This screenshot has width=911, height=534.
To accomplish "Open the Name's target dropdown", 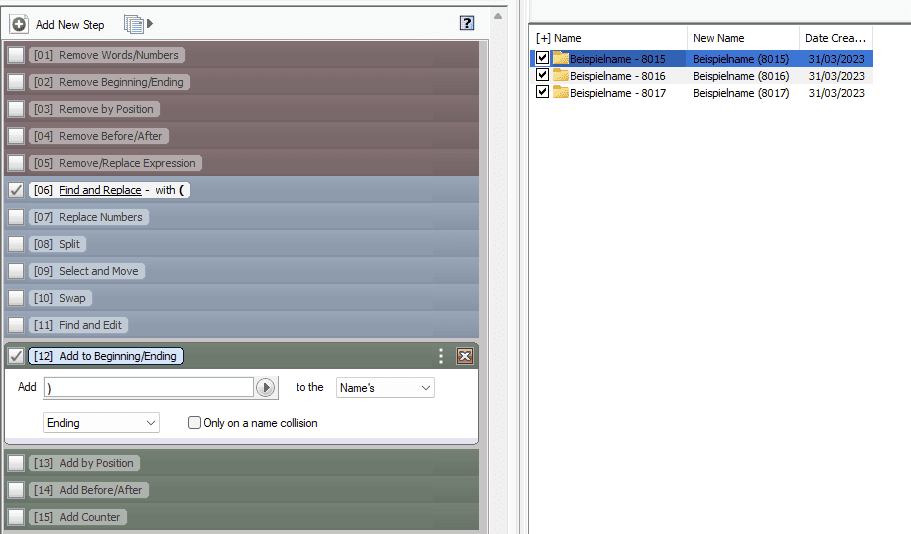I will 385,388.
